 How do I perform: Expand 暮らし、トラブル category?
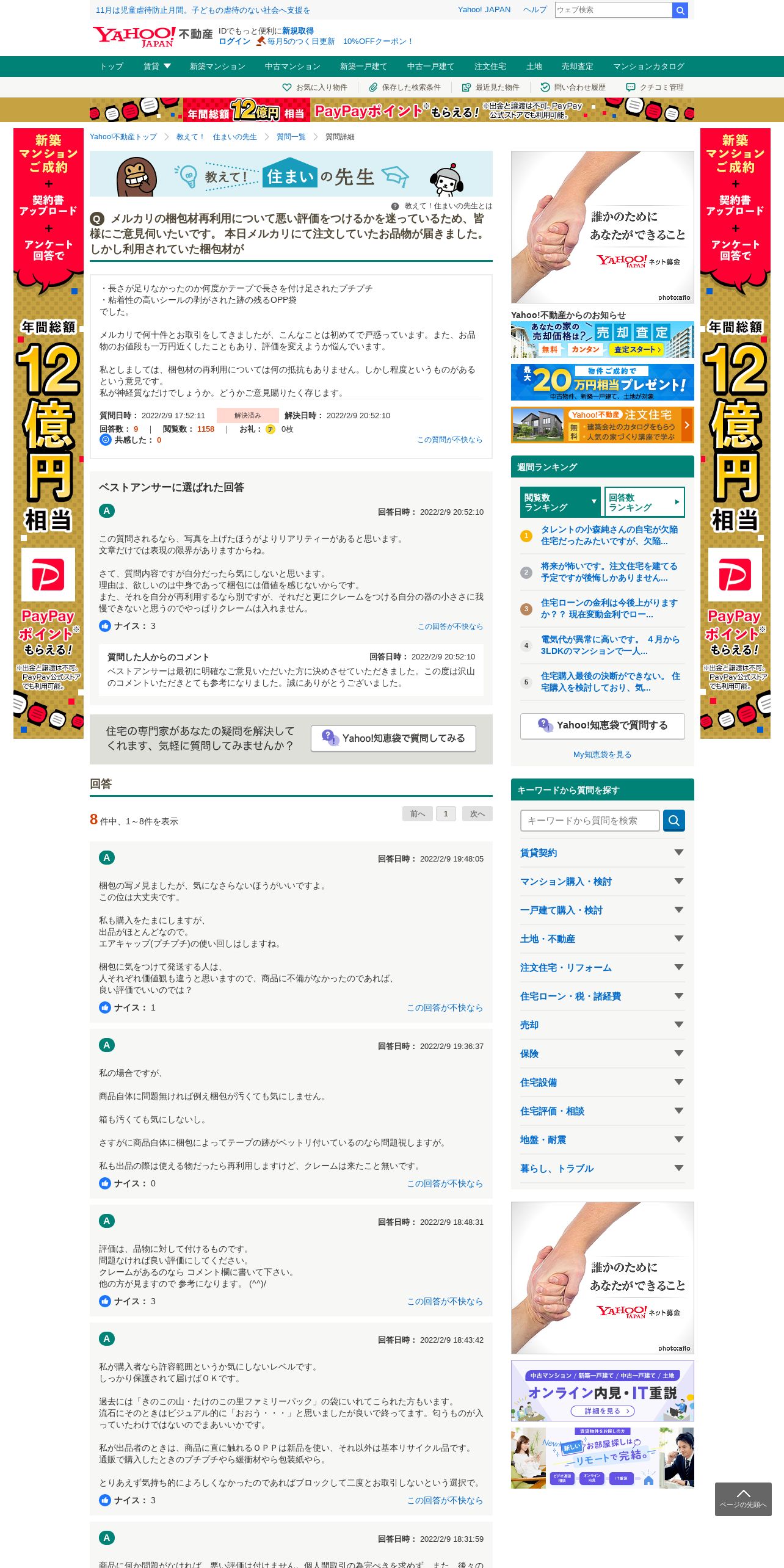[x=603, y=1169]
